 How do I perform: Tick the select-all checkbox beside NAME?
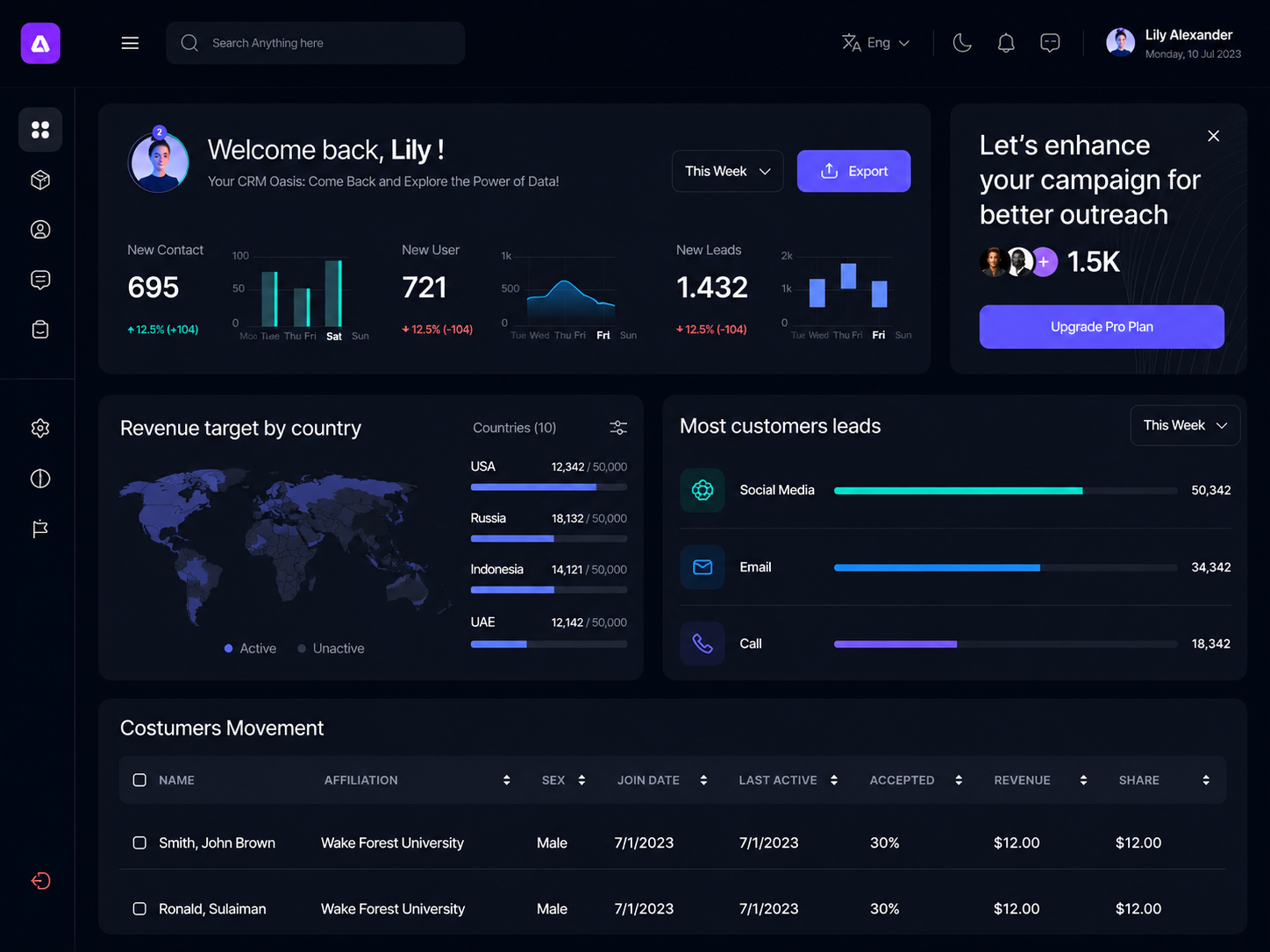139,780
